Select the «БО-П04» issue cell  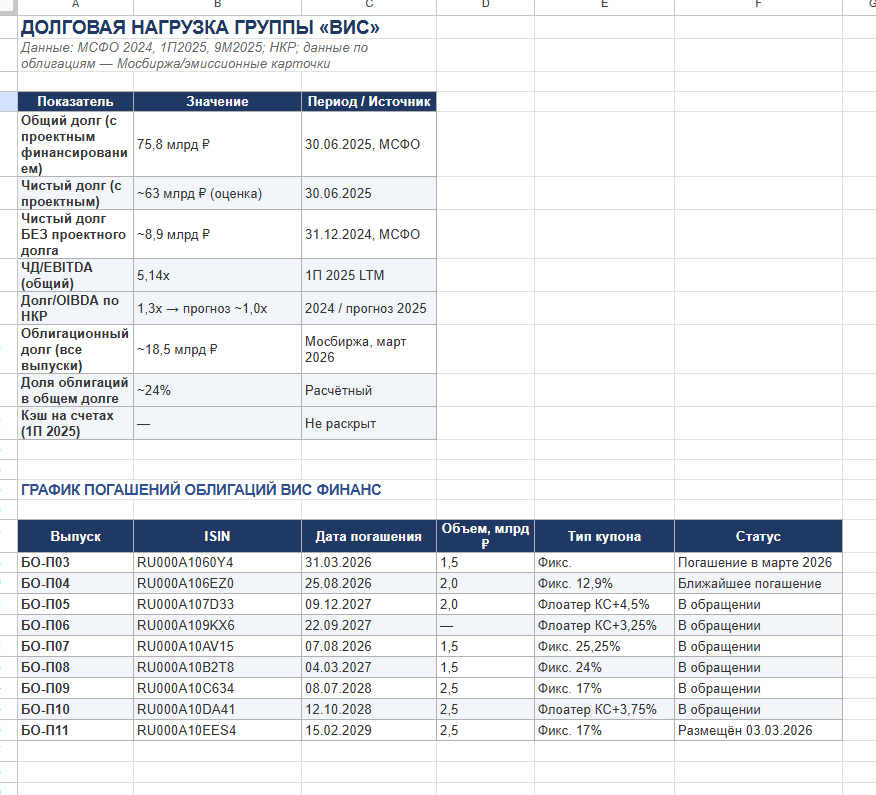click(75, 583)
